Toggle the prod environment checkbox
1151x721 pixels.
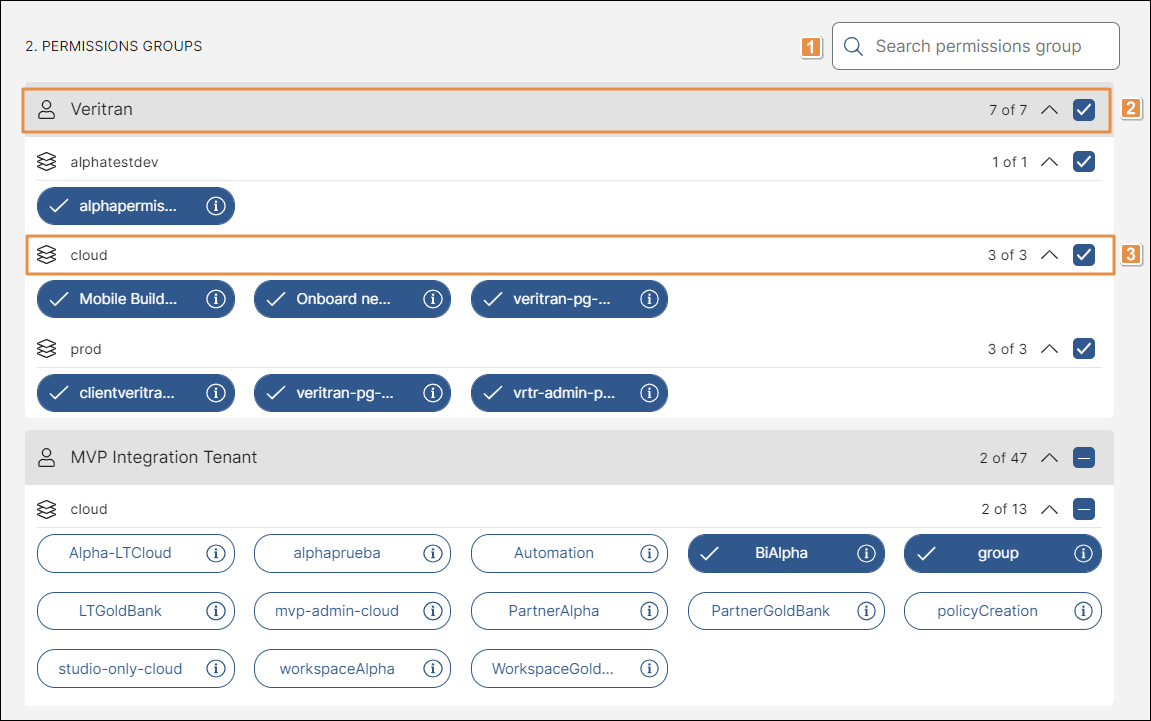(x=1084, y=349)
